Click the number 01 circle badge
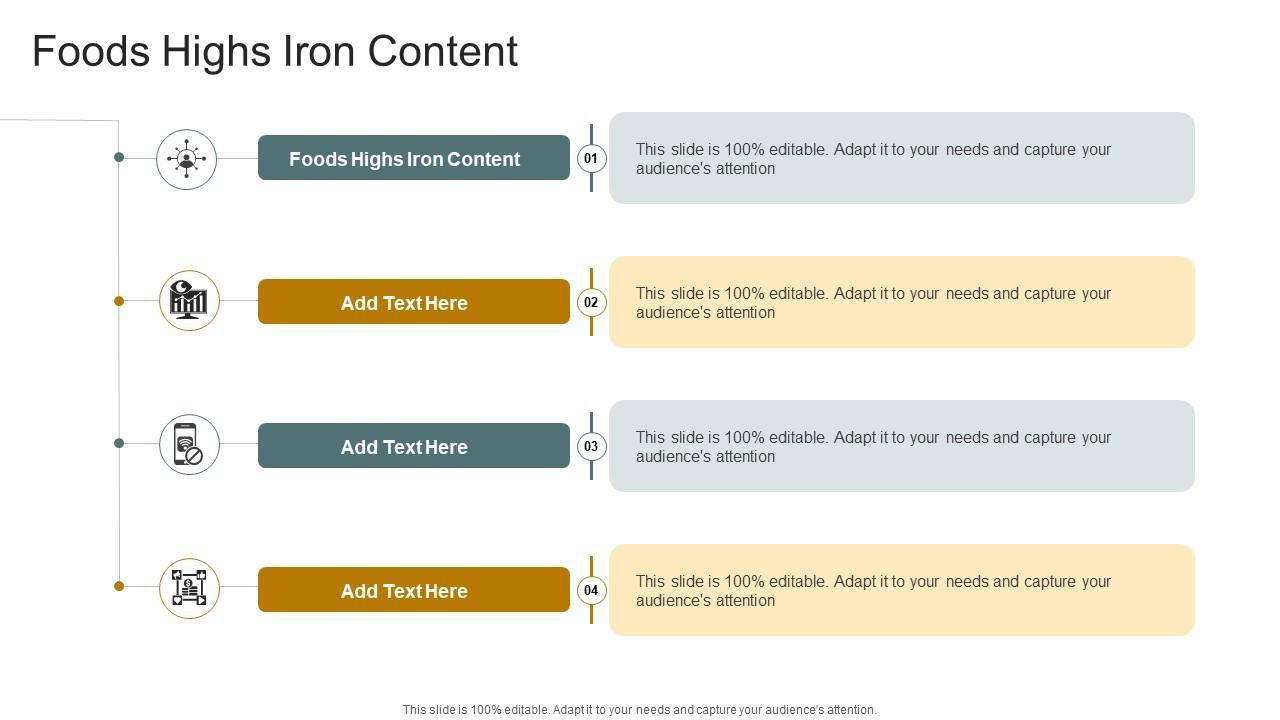 (591, 158)
